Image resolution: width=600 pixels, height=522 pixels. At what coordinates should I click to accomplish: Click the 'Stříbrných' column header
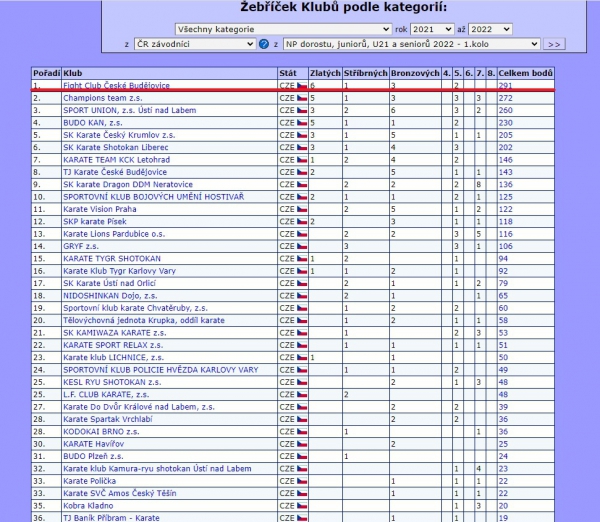point(365,73)
